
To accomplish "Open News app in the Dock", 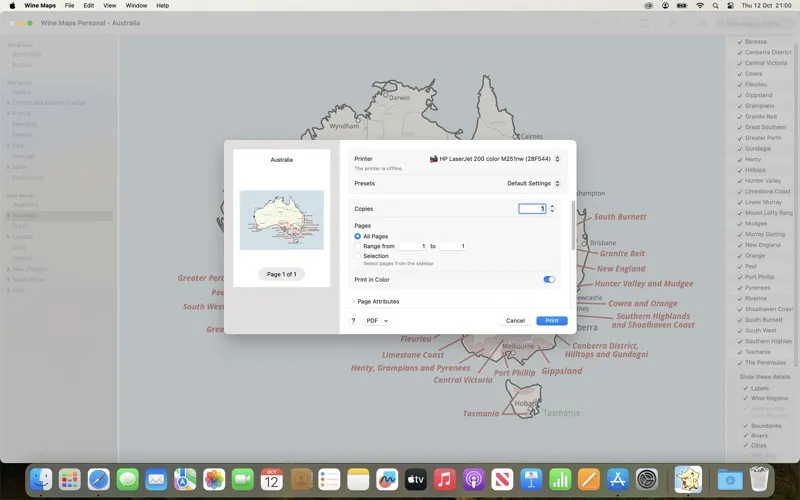I will coord(502,480).
